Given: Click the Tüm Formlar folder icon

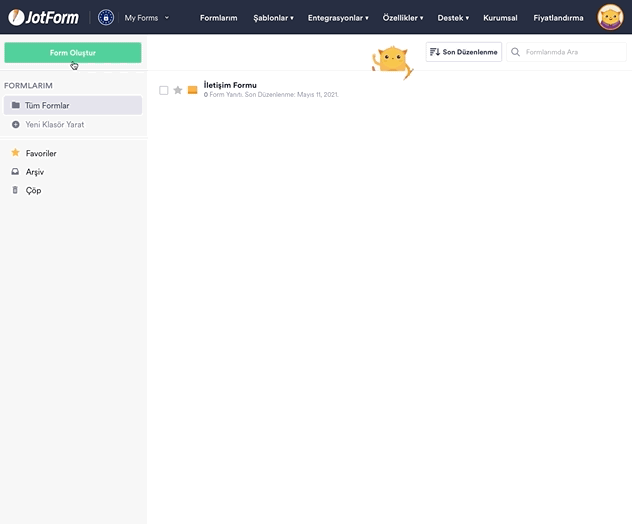Looking at the screenshot, I should click(x=16, y=105).
